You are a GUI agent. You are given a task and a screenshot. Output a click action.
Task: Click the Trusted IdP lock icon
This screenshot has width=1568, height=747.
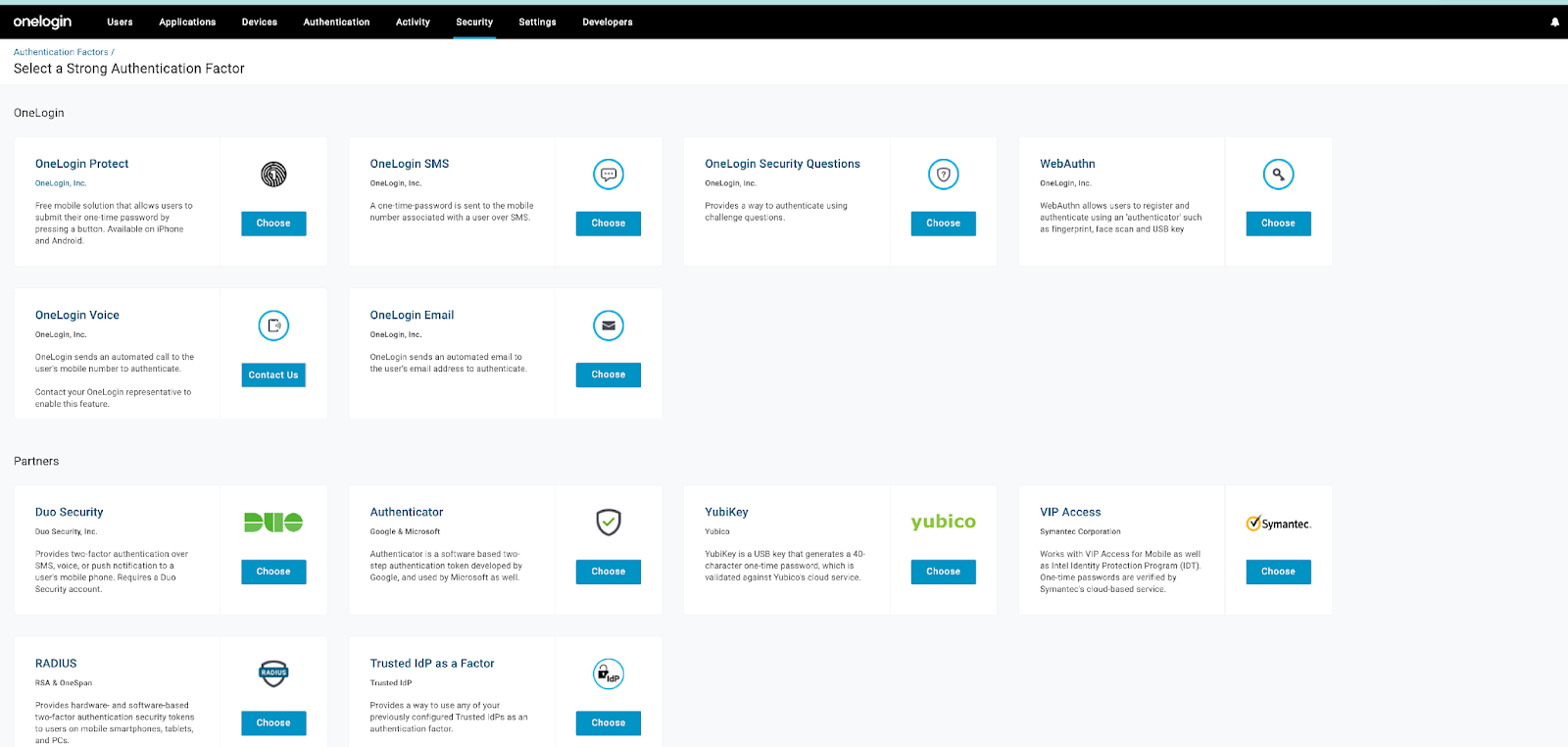point(609,673)
